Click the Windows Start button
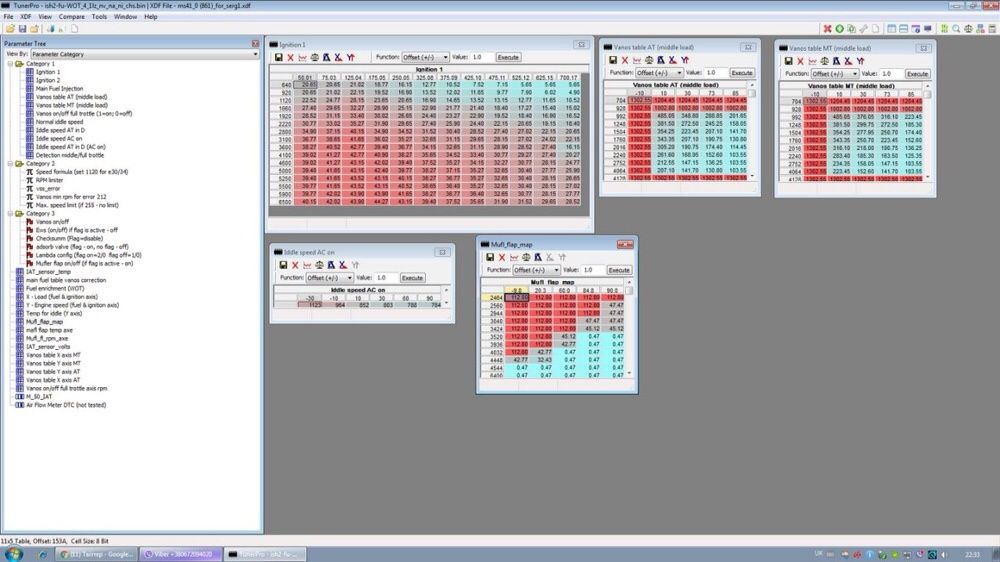 coord(13,554)
